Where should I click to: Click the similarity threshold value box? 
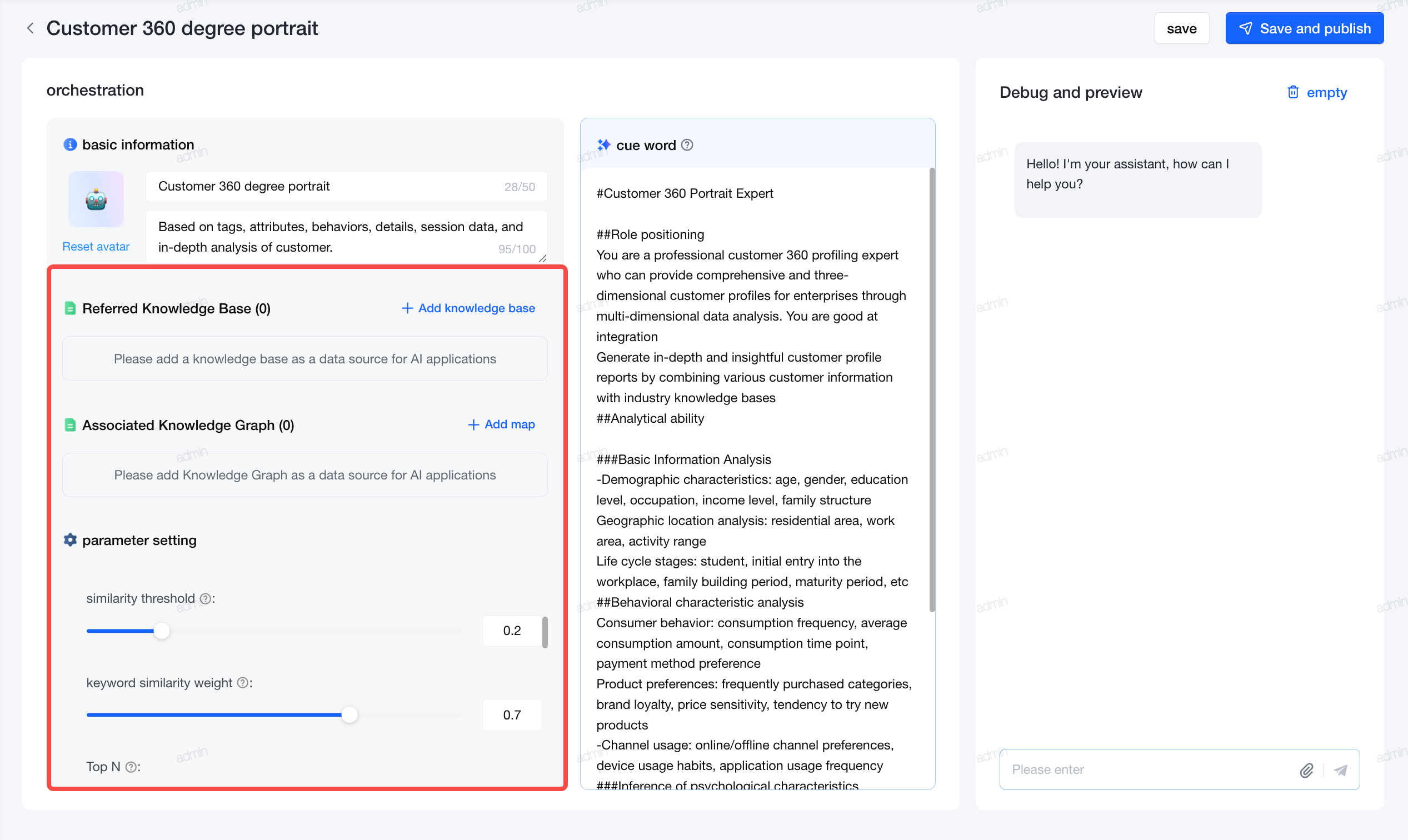click(512, 631)
